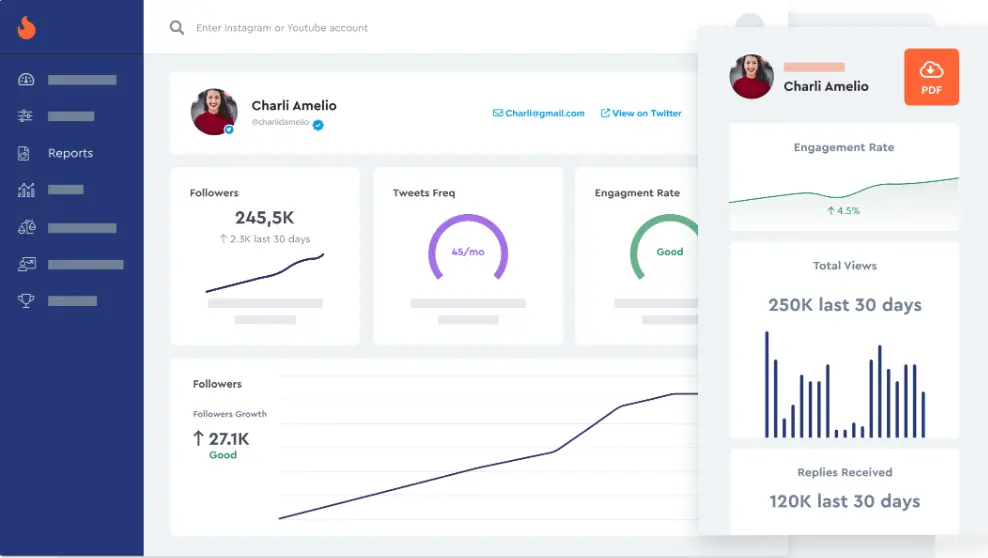
Task: Select the balance scale compare icon
Action: click(26, 228)
